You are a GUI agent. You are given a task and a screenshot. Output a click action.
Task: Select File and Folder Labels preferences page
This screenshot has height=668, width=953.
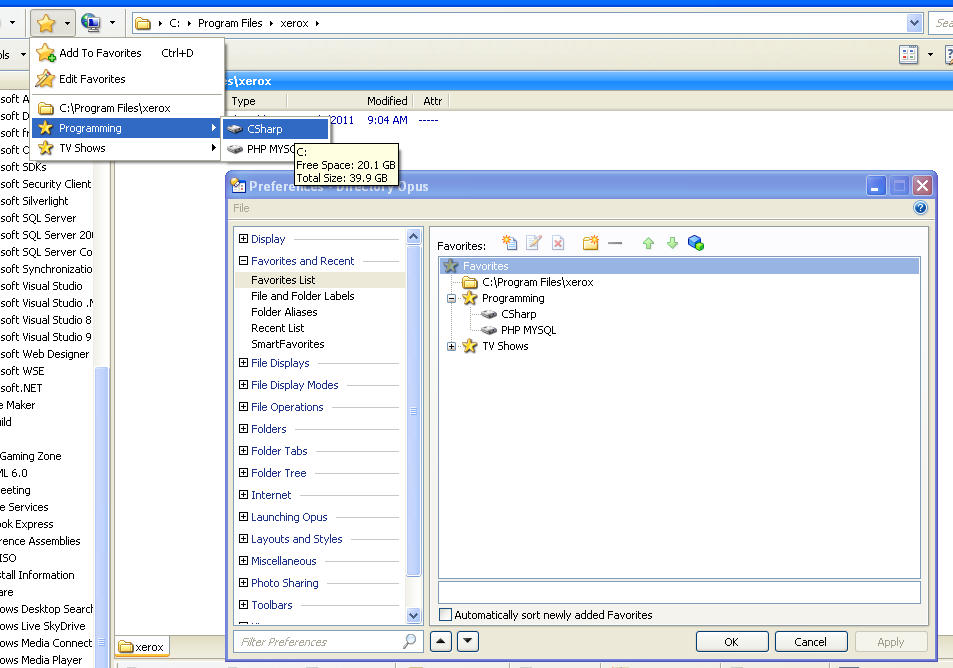click(303, 296)
